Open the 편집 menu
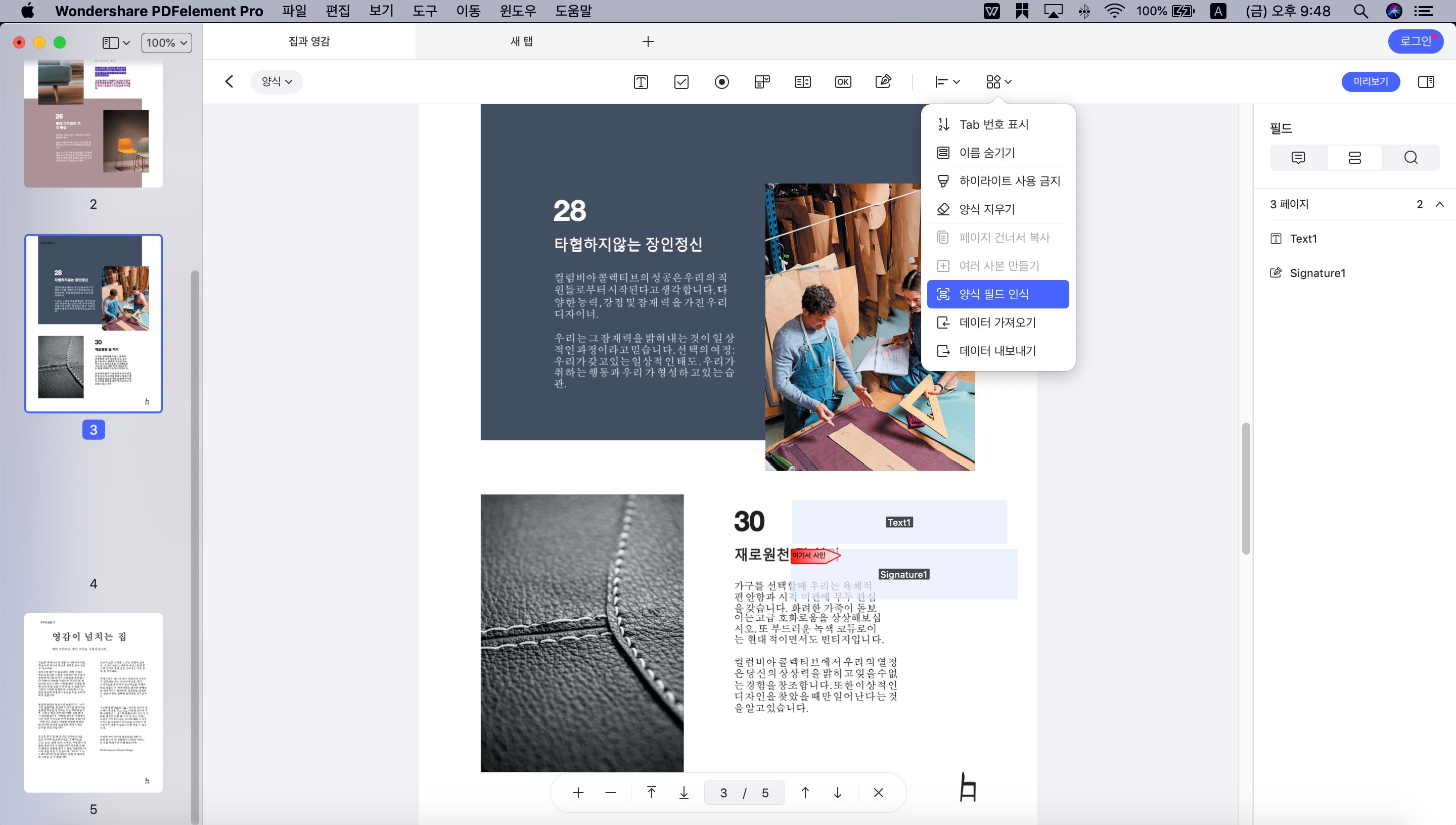This screenshot has height=825, width=1456. pos(338,11)
